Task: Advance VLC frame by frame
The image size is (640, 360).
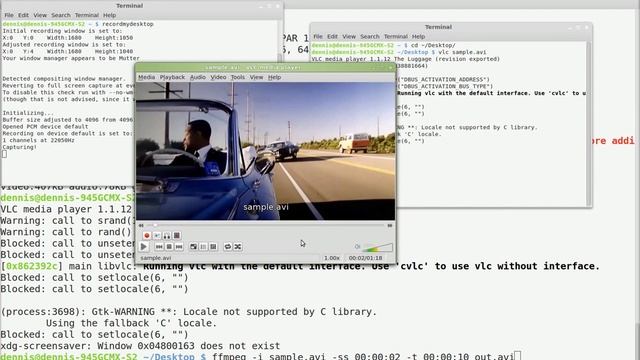Action: pyautogui.click(x=177, y=236)
